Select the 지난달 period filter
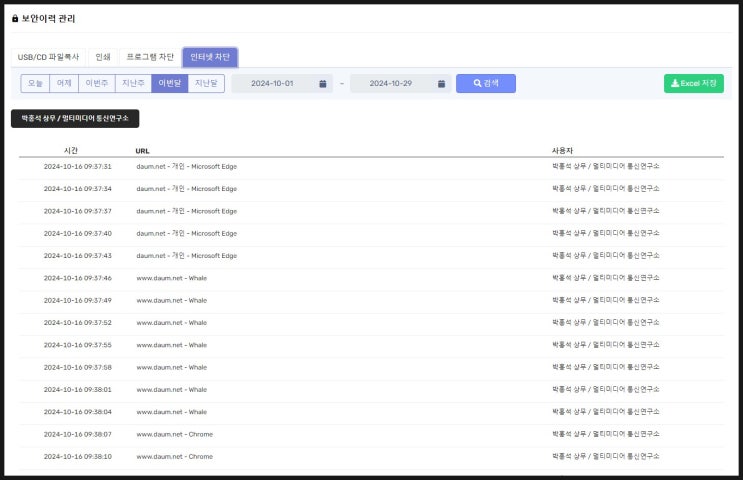Screen dimensions: 743x480 [x=206, y=83]
